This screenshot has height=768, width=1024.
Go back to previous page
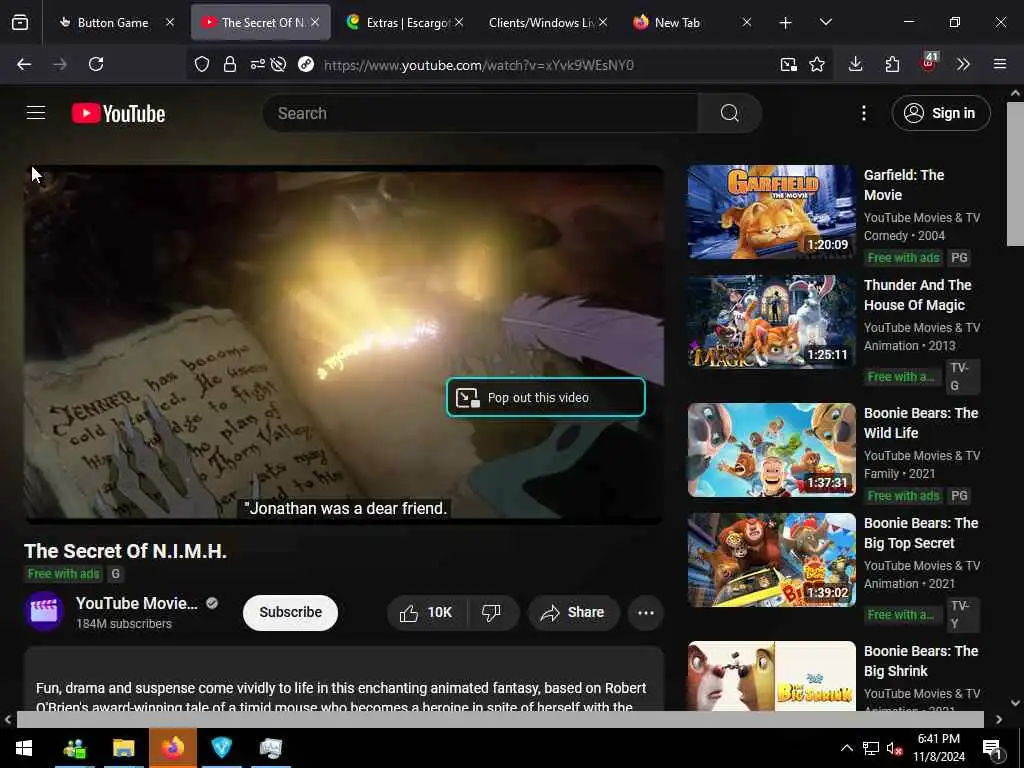click(x=24, y=64)
